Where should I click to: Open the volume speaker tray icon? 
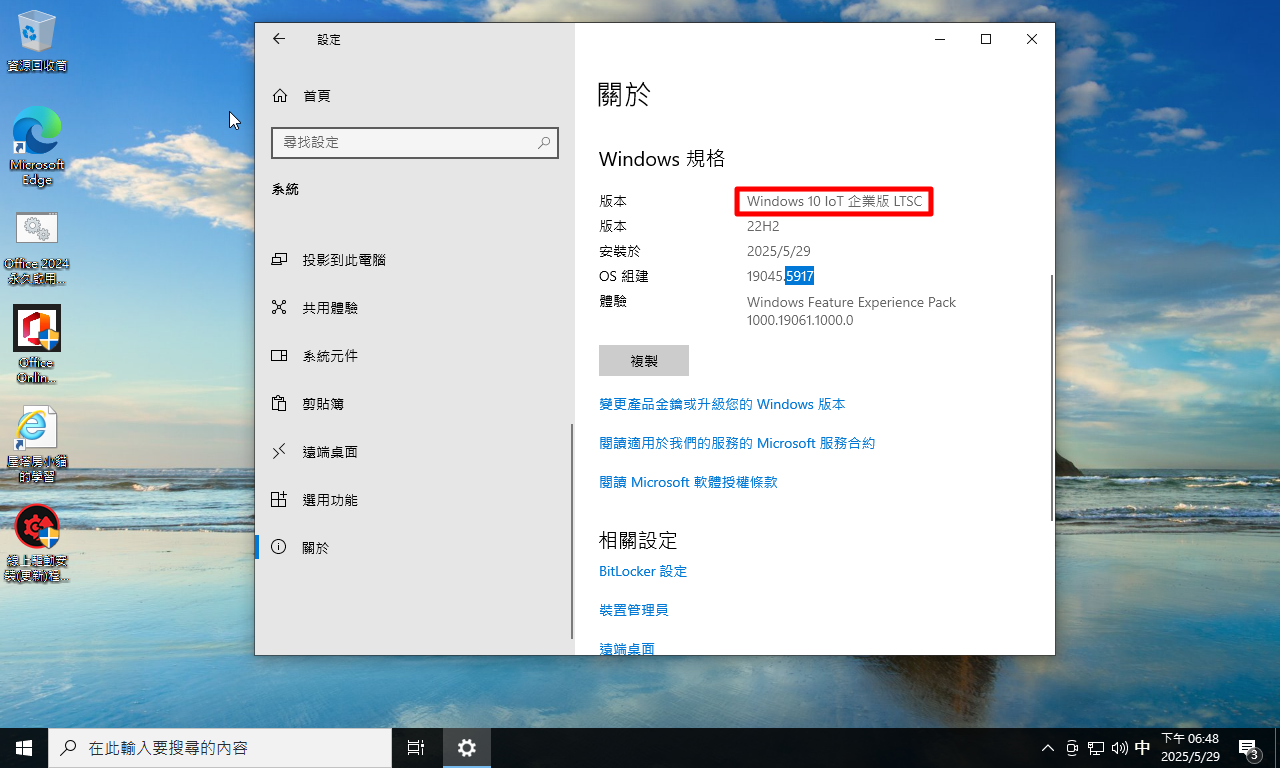(1119, 748)
